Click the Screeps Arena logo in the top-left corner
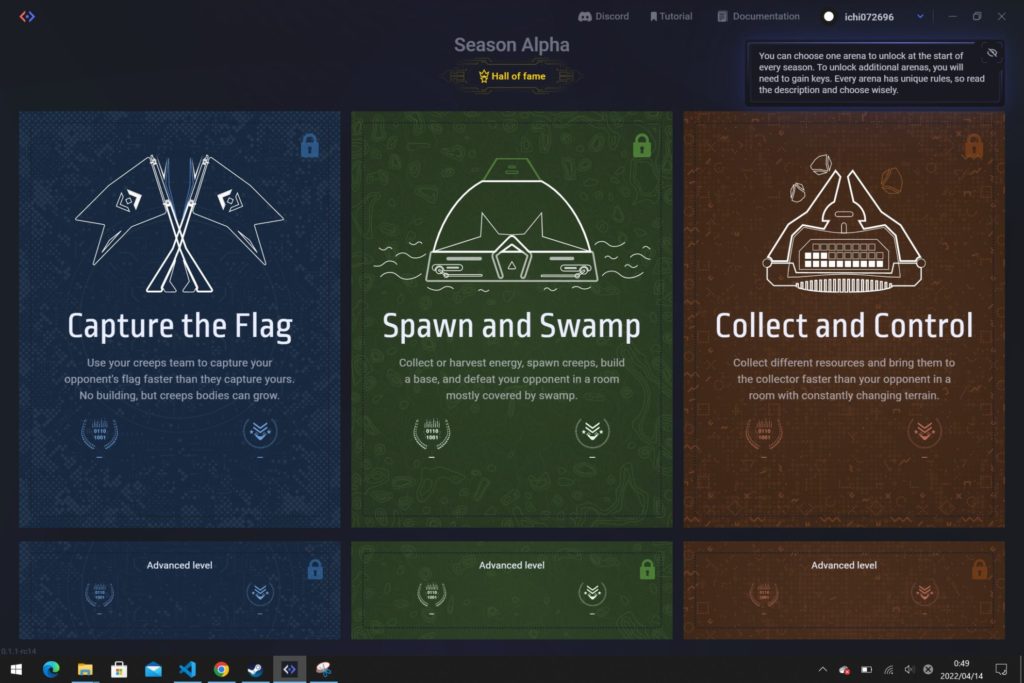1024x683 pixels. (x=27, y=16)
